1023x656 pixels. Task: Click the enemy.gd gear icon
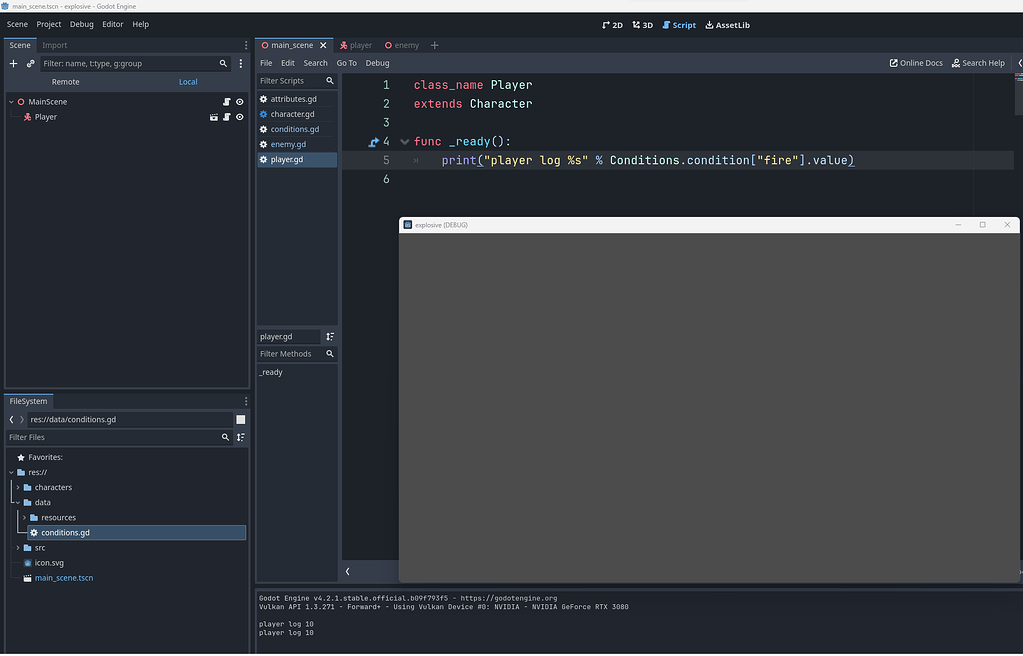tap(263, 144)
